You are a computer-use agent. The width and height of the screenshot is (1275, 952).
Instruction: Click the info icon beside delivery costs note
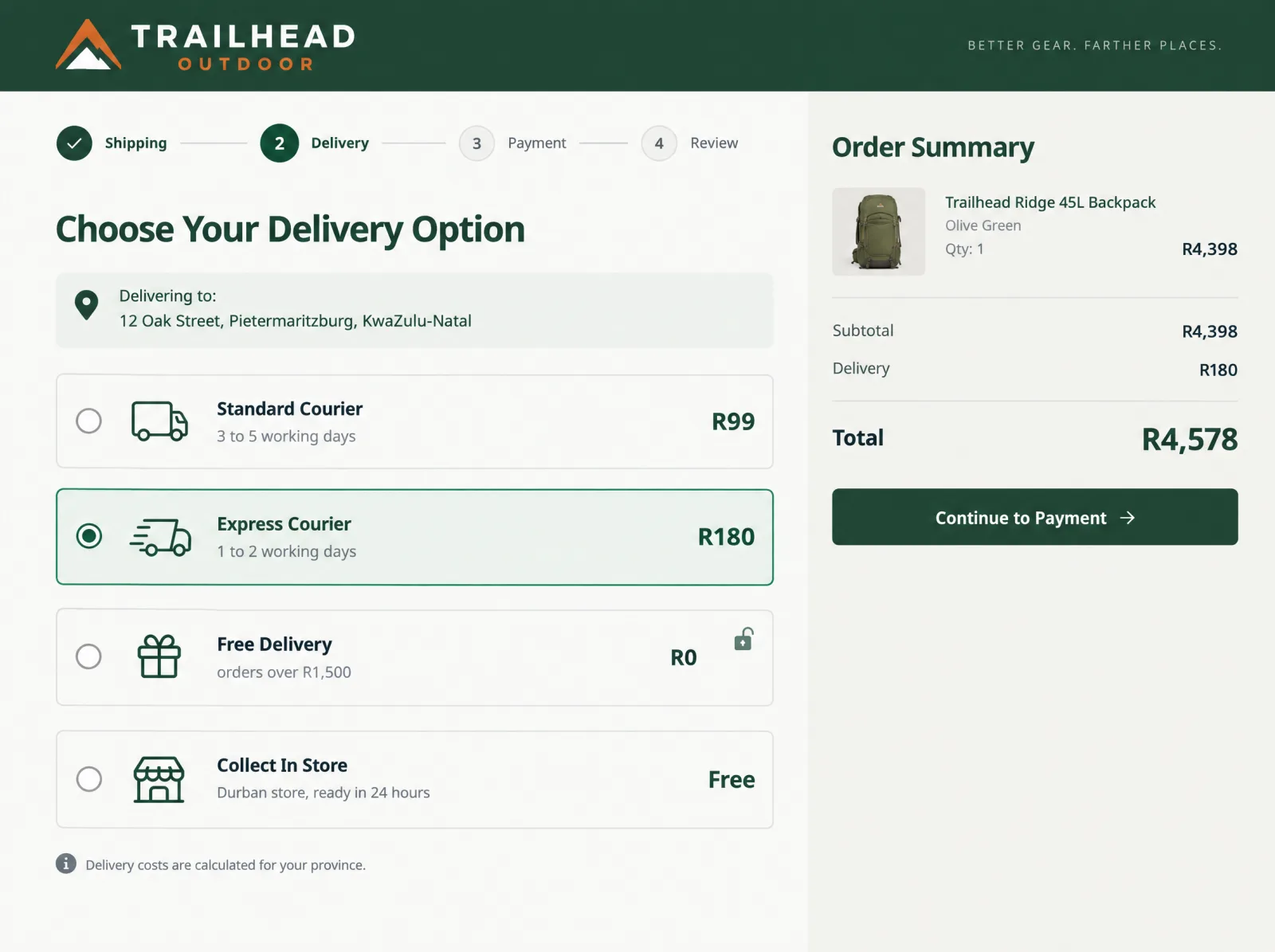pyautogui.click(x=66, y=864)
